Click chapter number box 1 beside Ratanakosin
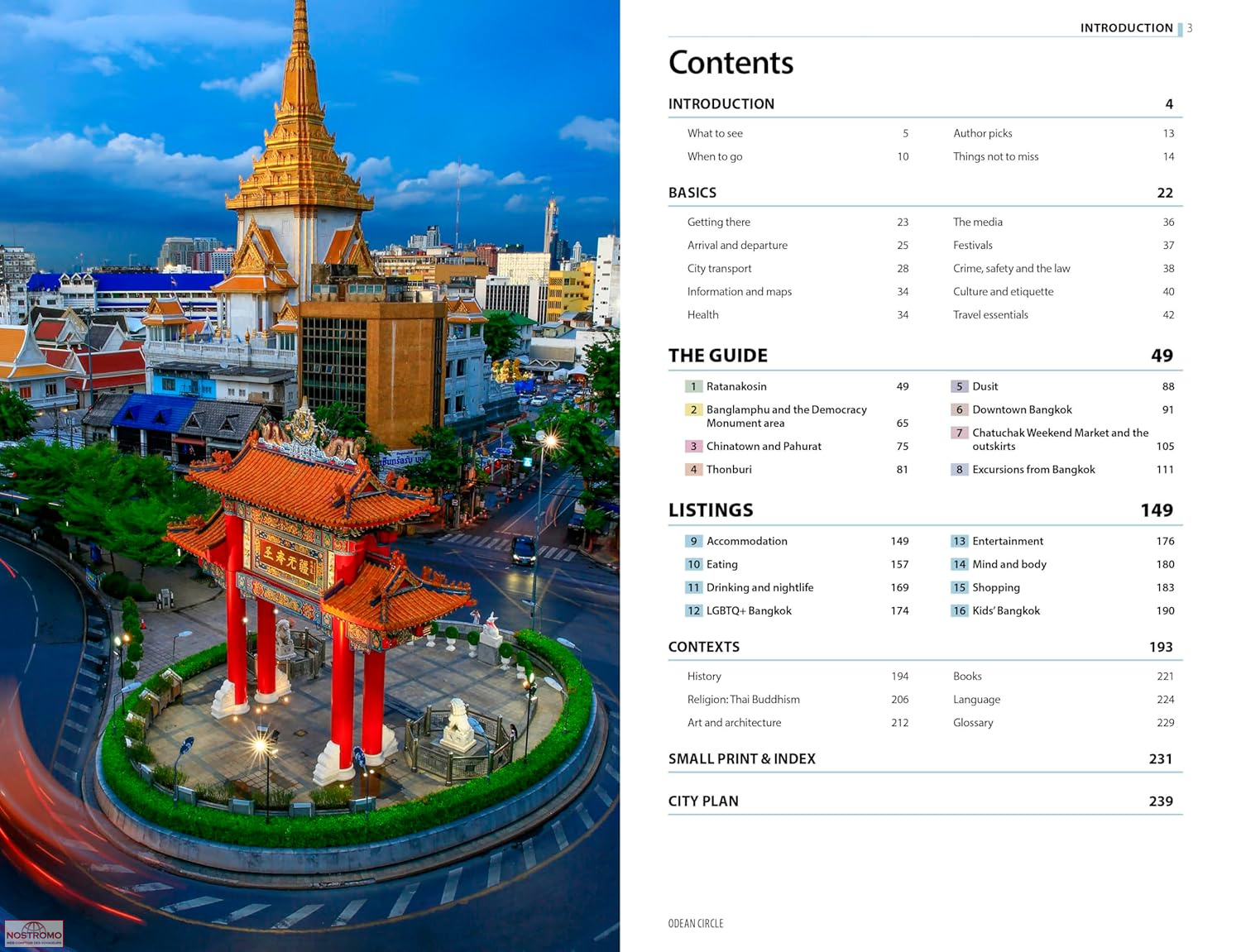 693,386
